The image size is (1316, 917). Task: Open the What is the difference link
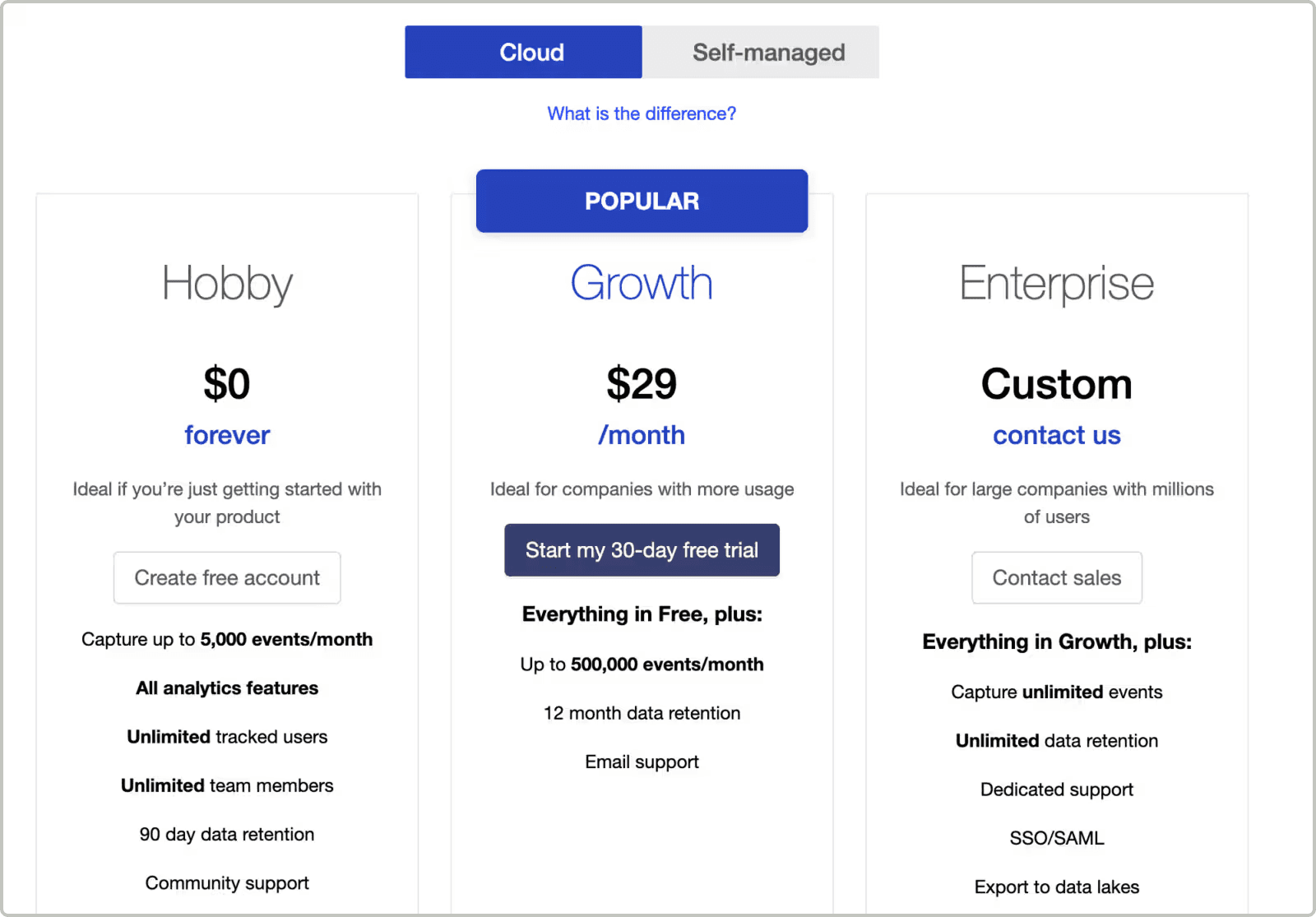point(642,113)
